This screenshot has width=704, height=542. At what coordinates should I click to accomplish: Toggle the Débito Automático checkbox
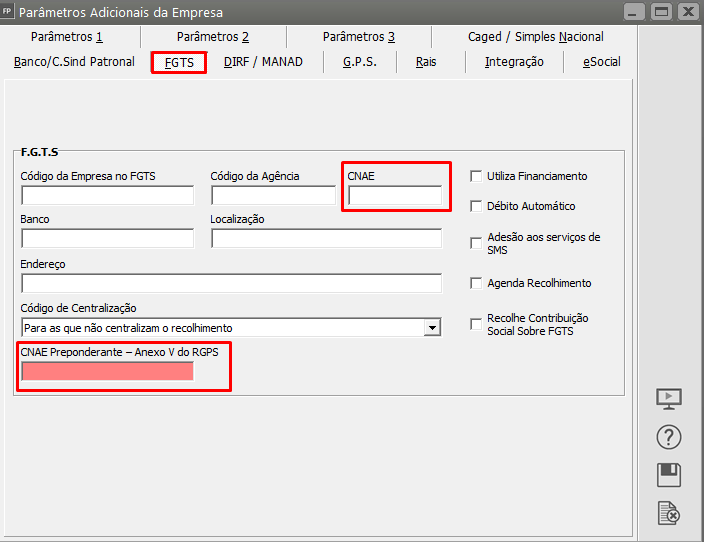point(476,206)
